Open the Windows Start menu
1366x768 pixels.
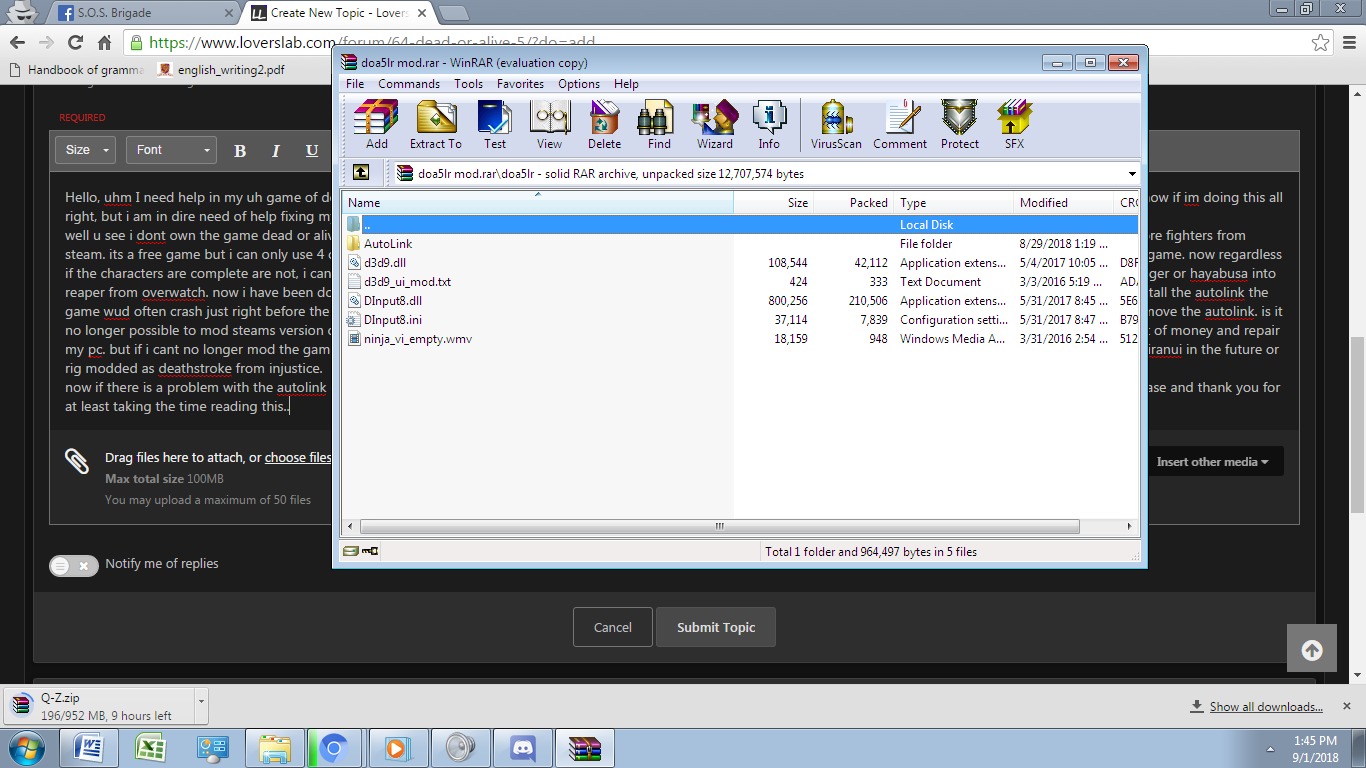tap(26, 748)
